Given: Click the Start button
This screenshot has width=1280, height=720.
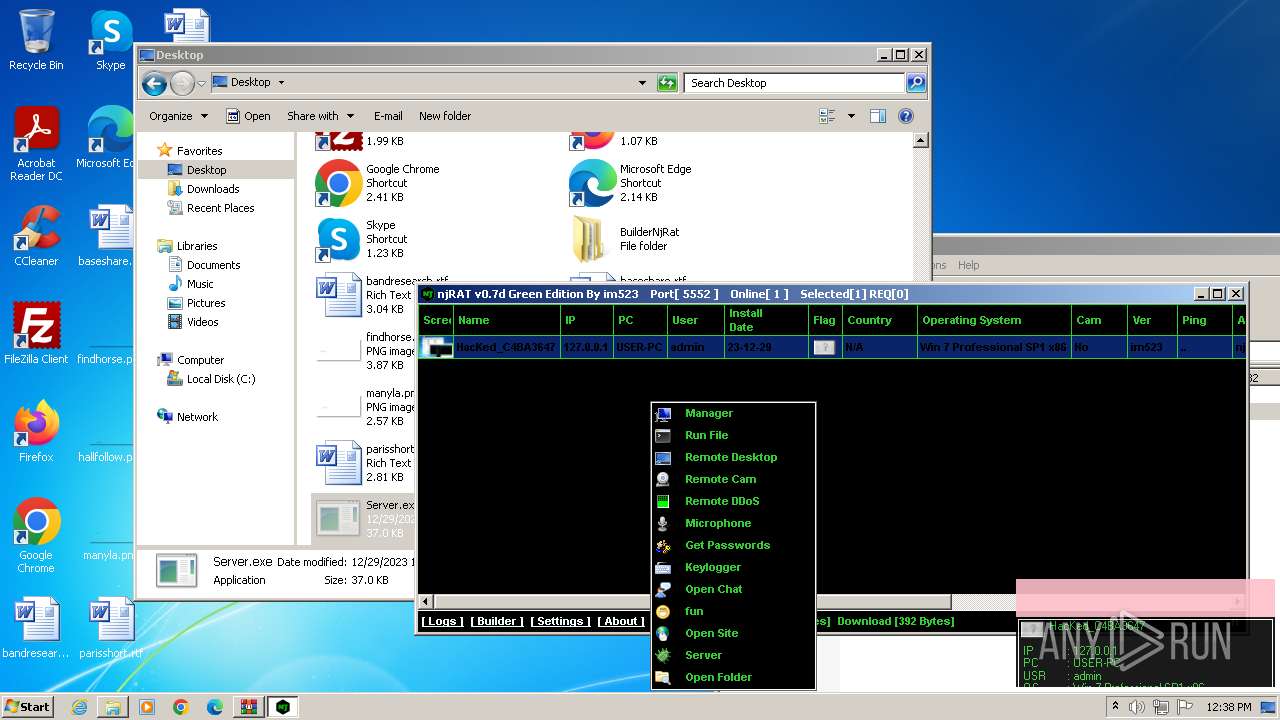Looking at the screenshot, I should click(28, 707).
